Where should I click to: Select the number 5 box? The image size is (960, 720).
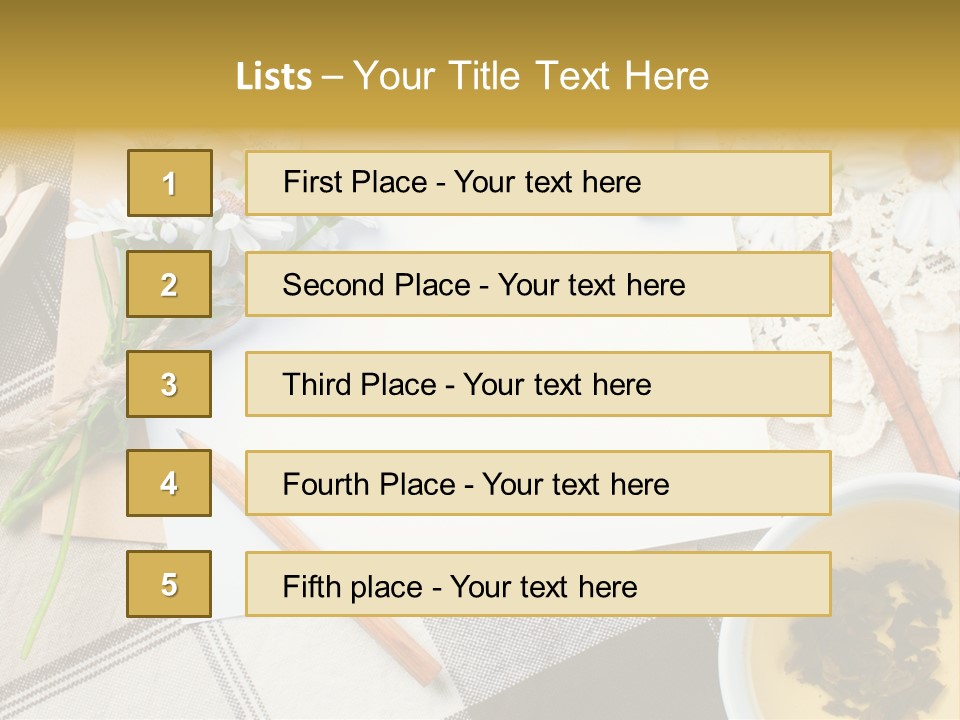(x=169, y=584)
